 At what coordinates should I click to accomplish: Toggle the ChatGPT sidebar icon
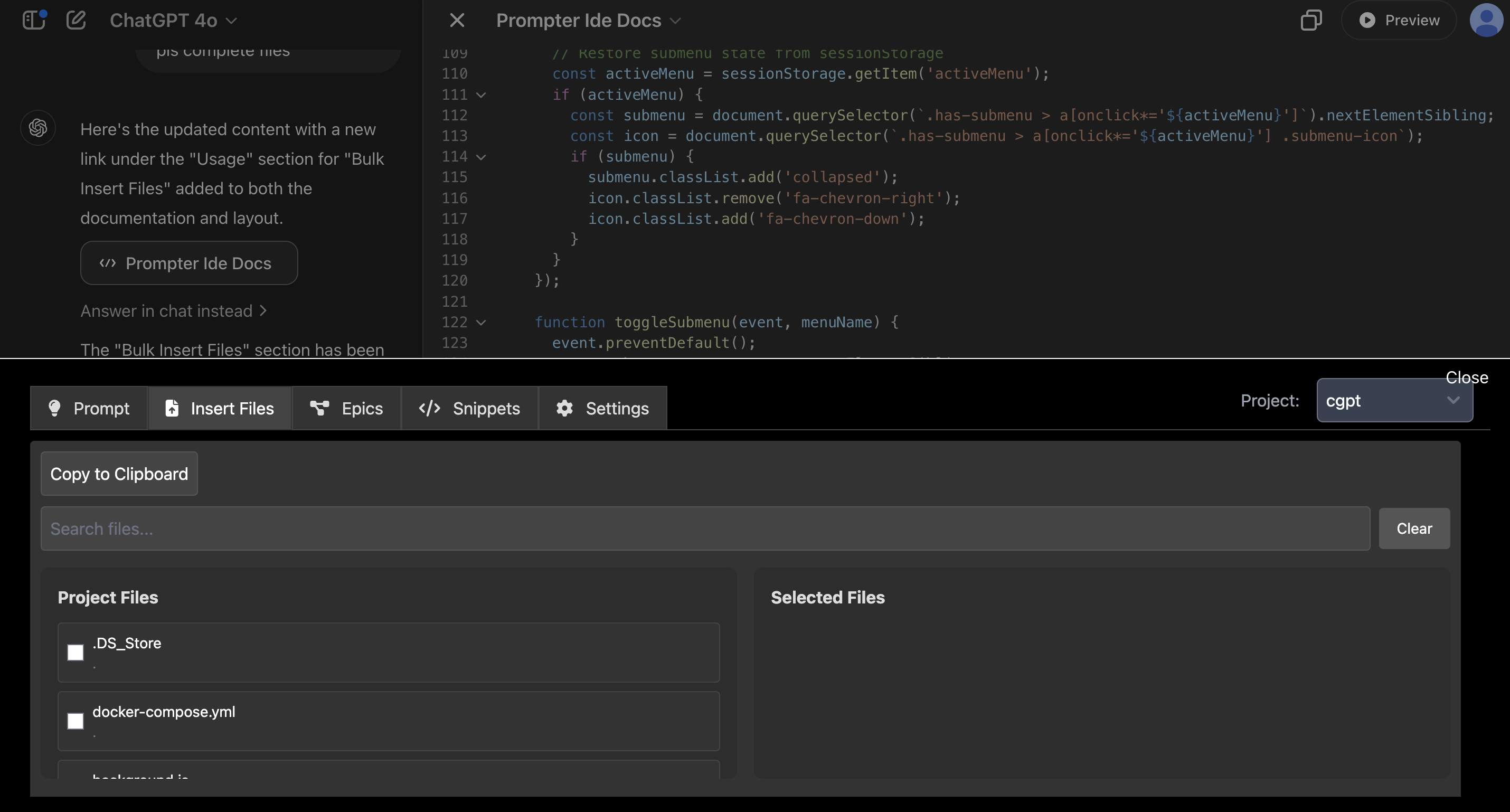33,20
